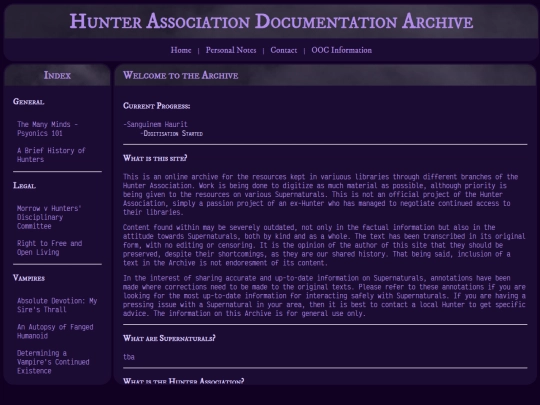Go to Personal Notes page

[231, 50]
